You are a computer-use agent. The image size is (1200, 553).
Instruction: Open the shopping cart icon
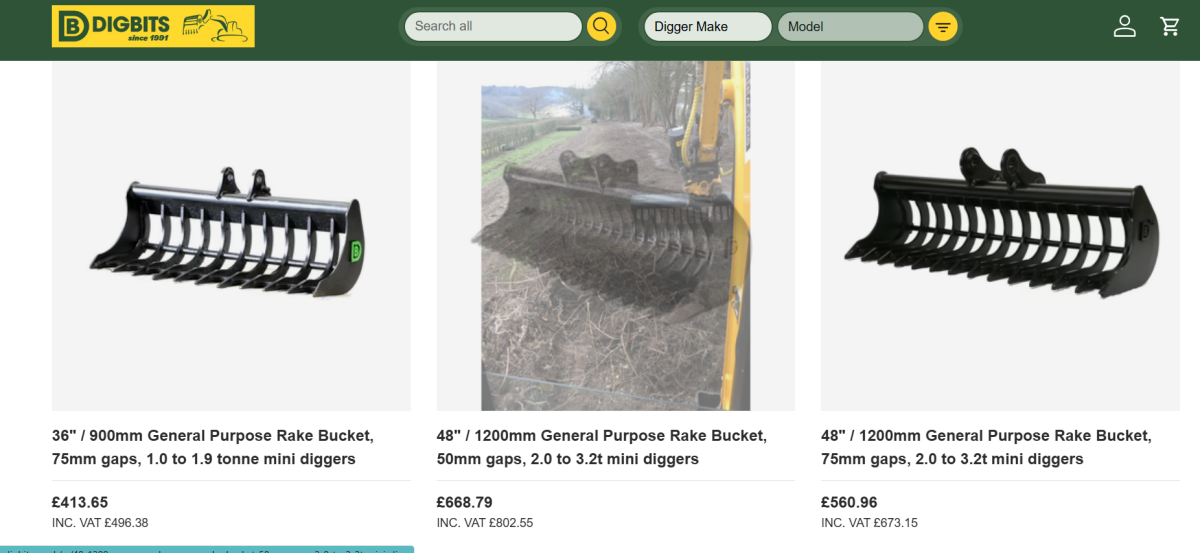tap(1170, 26)
